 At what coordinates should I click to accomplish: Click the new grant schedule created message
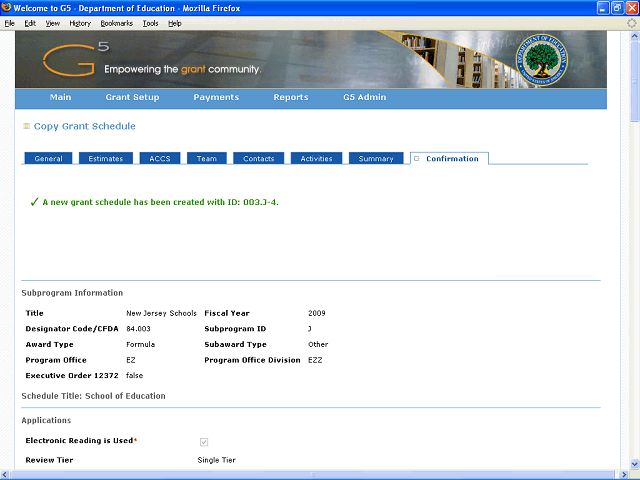click(160, 202)
